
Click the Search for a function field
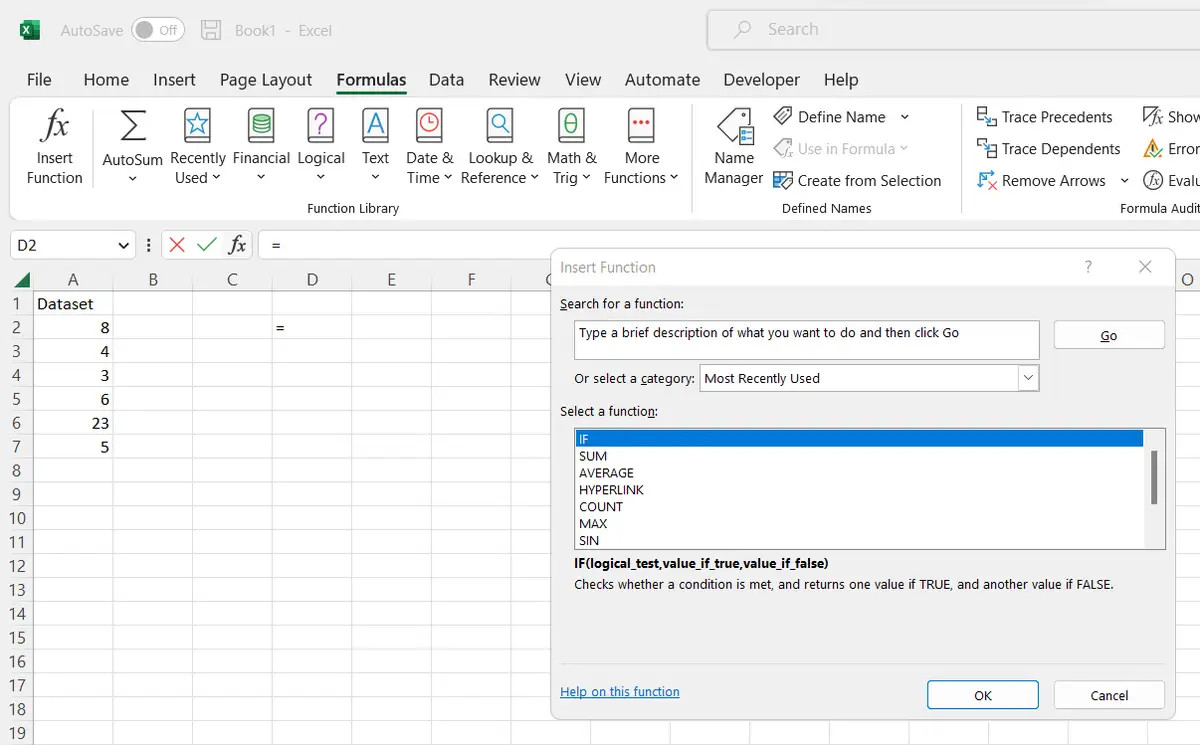coord(807,340)
